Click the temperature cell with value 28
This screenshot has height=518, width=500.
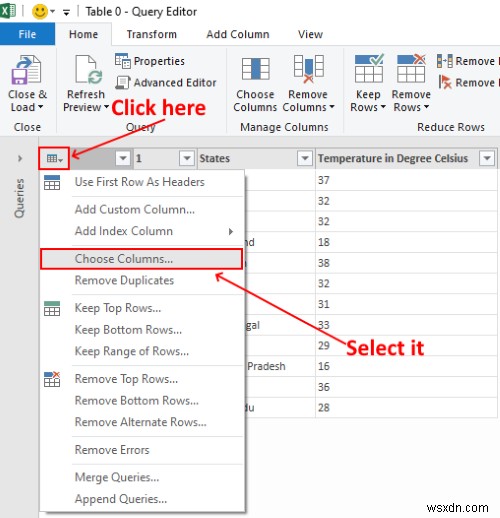(406, 408)
